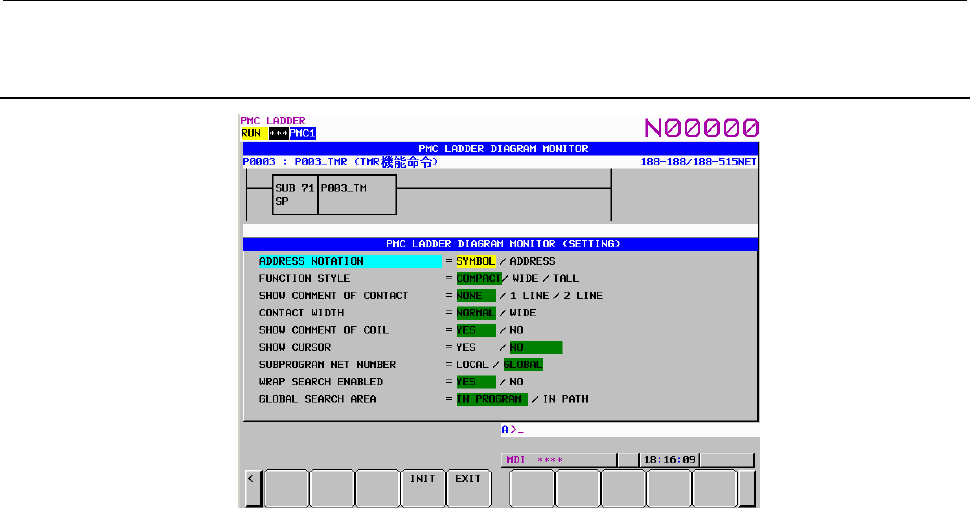Select GLOBAL subprogram net number

523,366
